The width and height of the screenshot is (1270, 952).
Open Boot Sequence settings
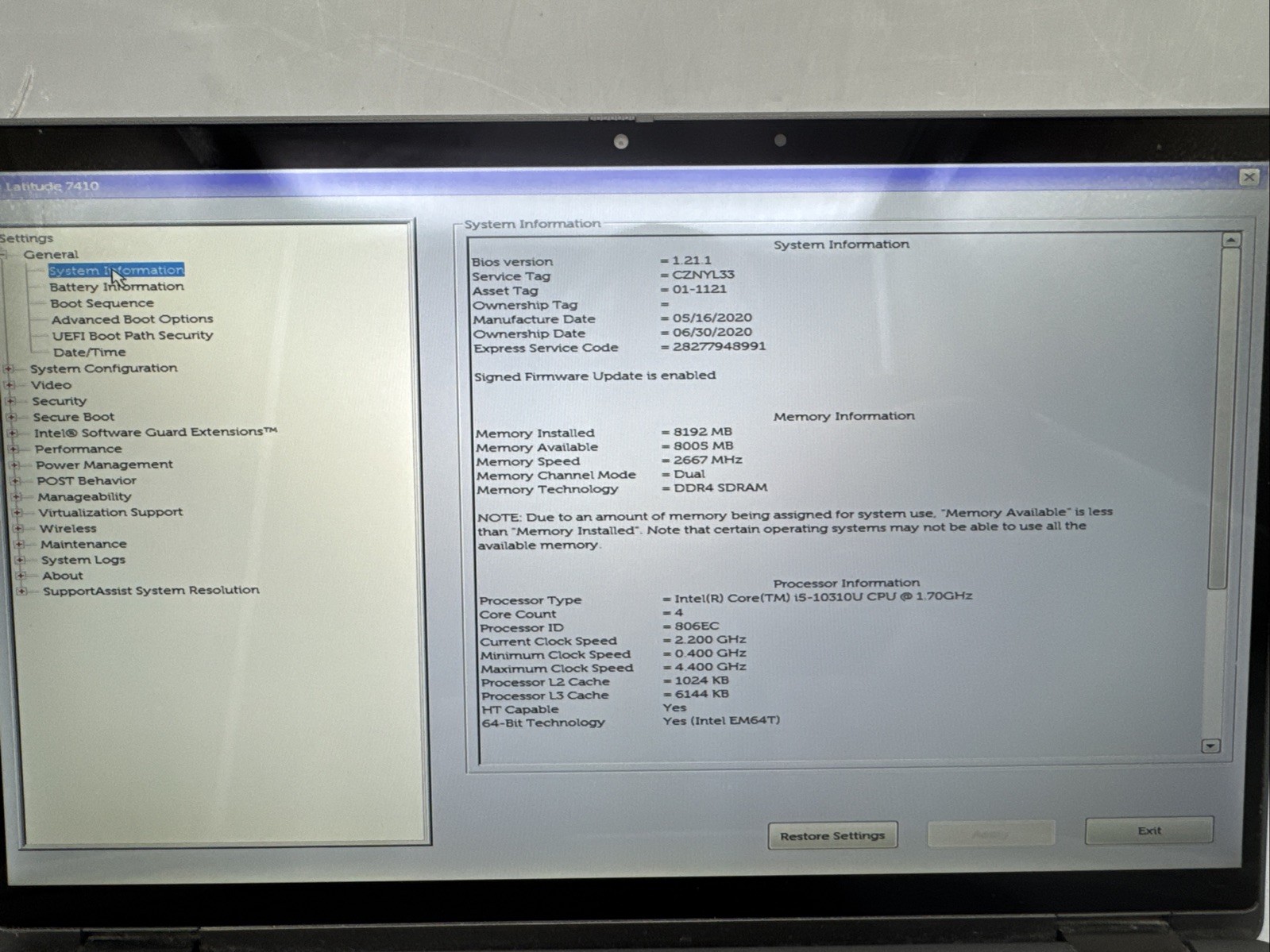pos(102,303)
